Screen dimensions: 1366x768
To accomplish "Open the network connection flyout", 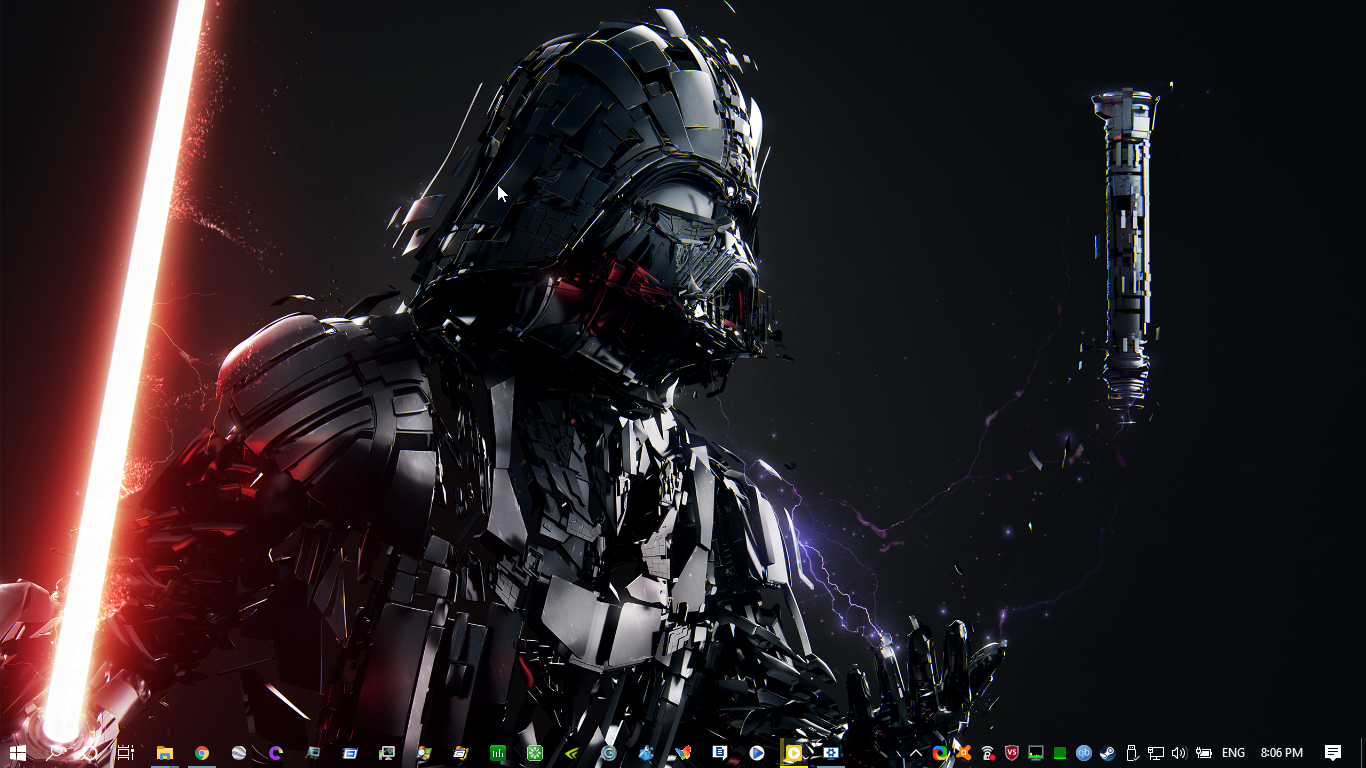I will (1155, 752).
